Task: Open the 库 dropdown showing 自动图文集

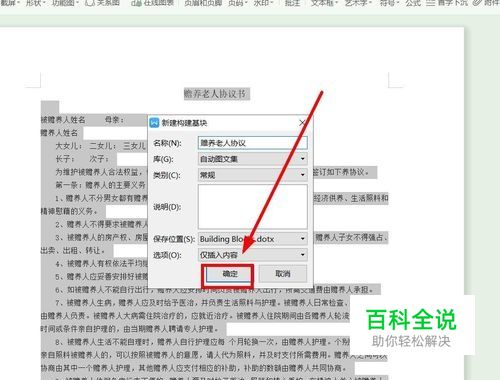Action: (252, 159)
